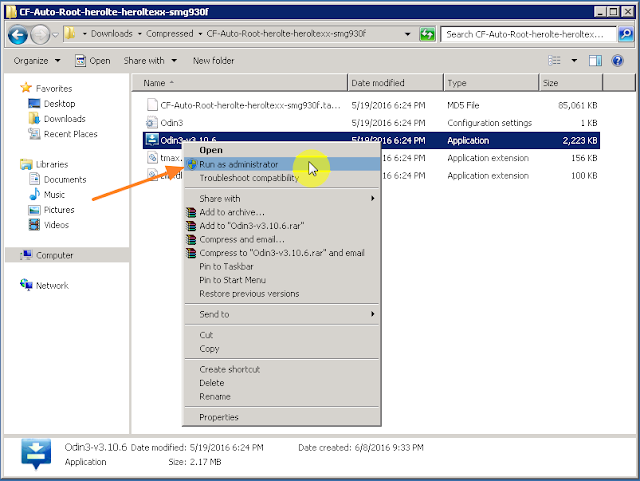Select the Odin3-v3.10.6 application icon

point(152,140)
